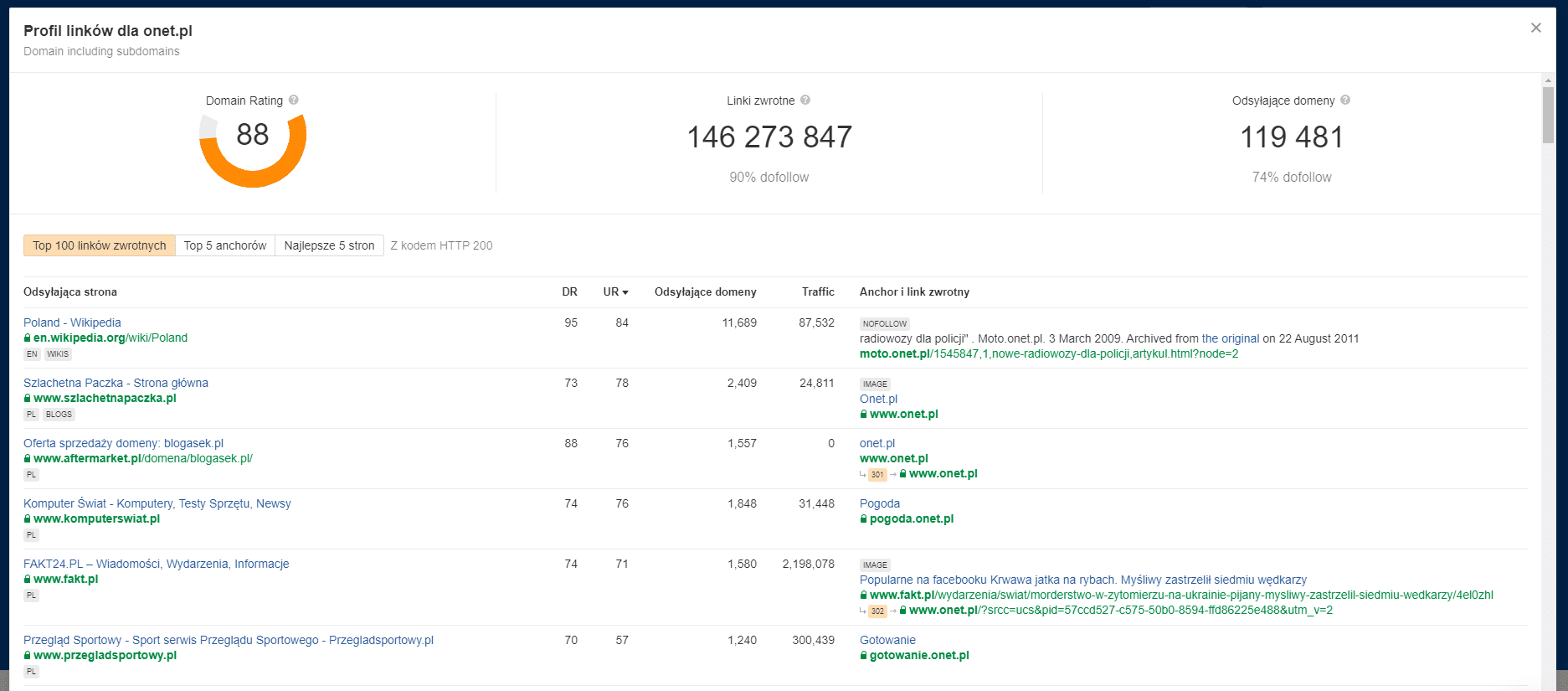Click the 302 redirect badge for fakt.pl
The height and width of the screenshot is (691, 1568).
(x=877, y=611)
